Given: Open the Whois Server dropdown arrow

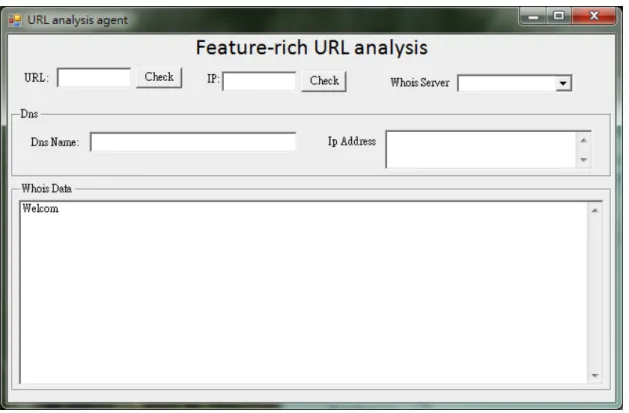Looking at the screenshot, I should (563, 83).
